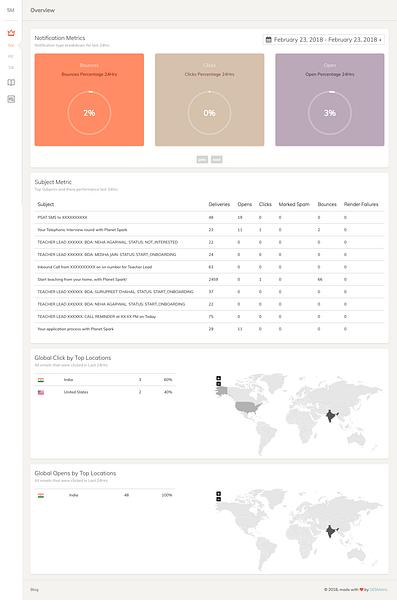Click United States on the click map

tap(248, 408)
